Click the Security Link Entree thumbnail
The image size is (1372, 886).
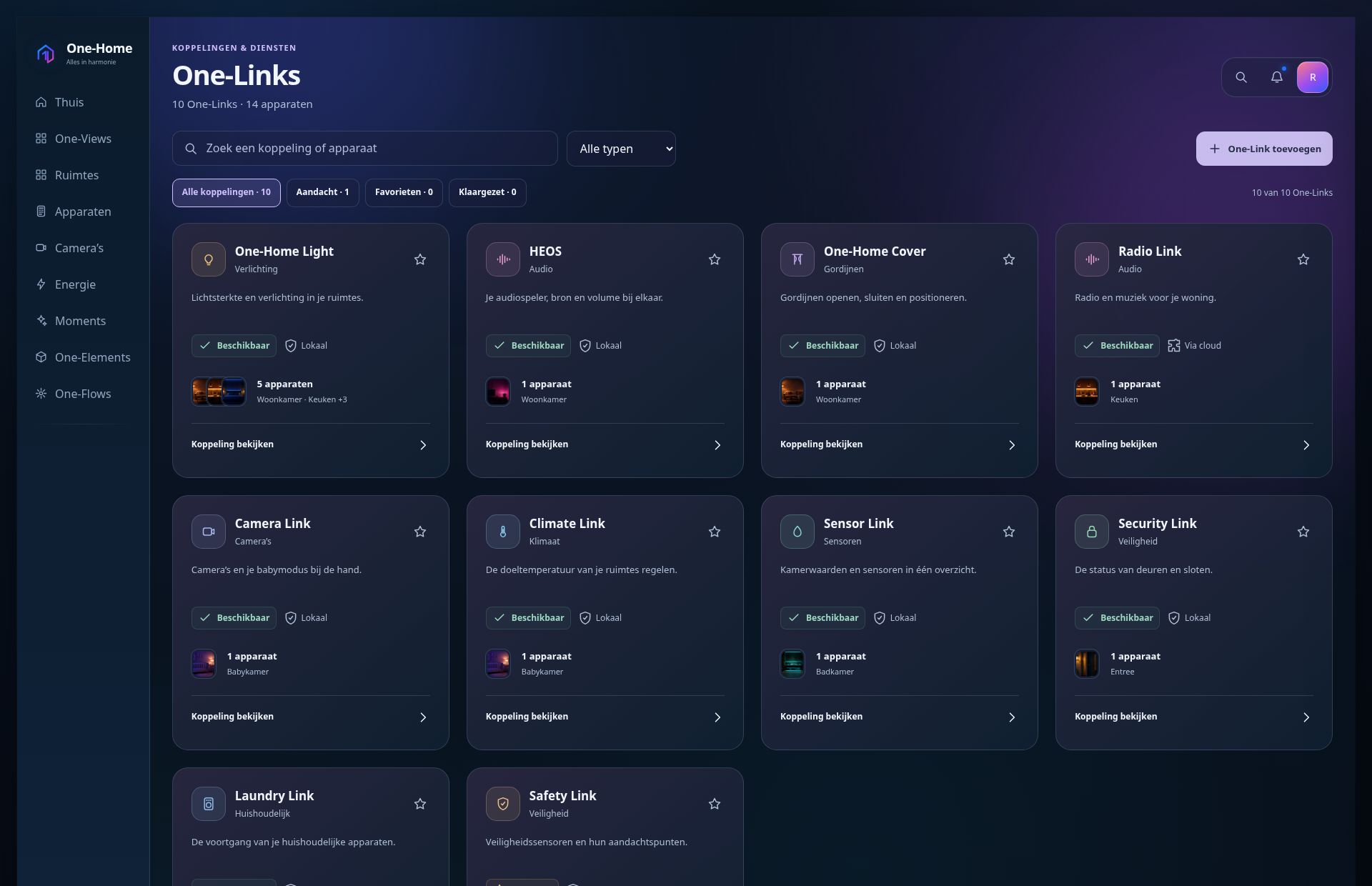1087,664
